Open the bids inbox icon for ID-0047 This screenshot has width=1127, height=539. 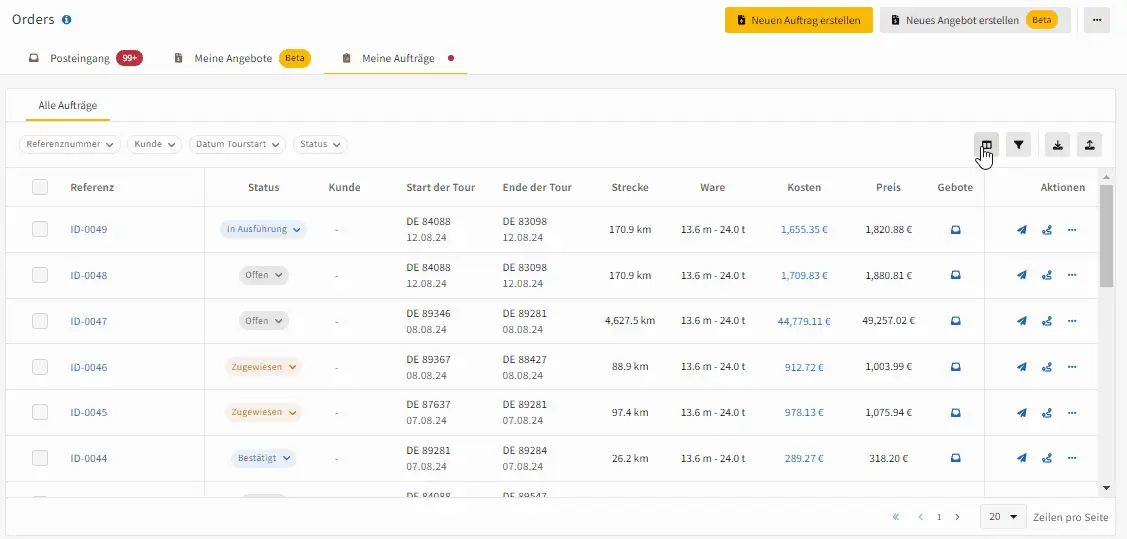point(955,321)
